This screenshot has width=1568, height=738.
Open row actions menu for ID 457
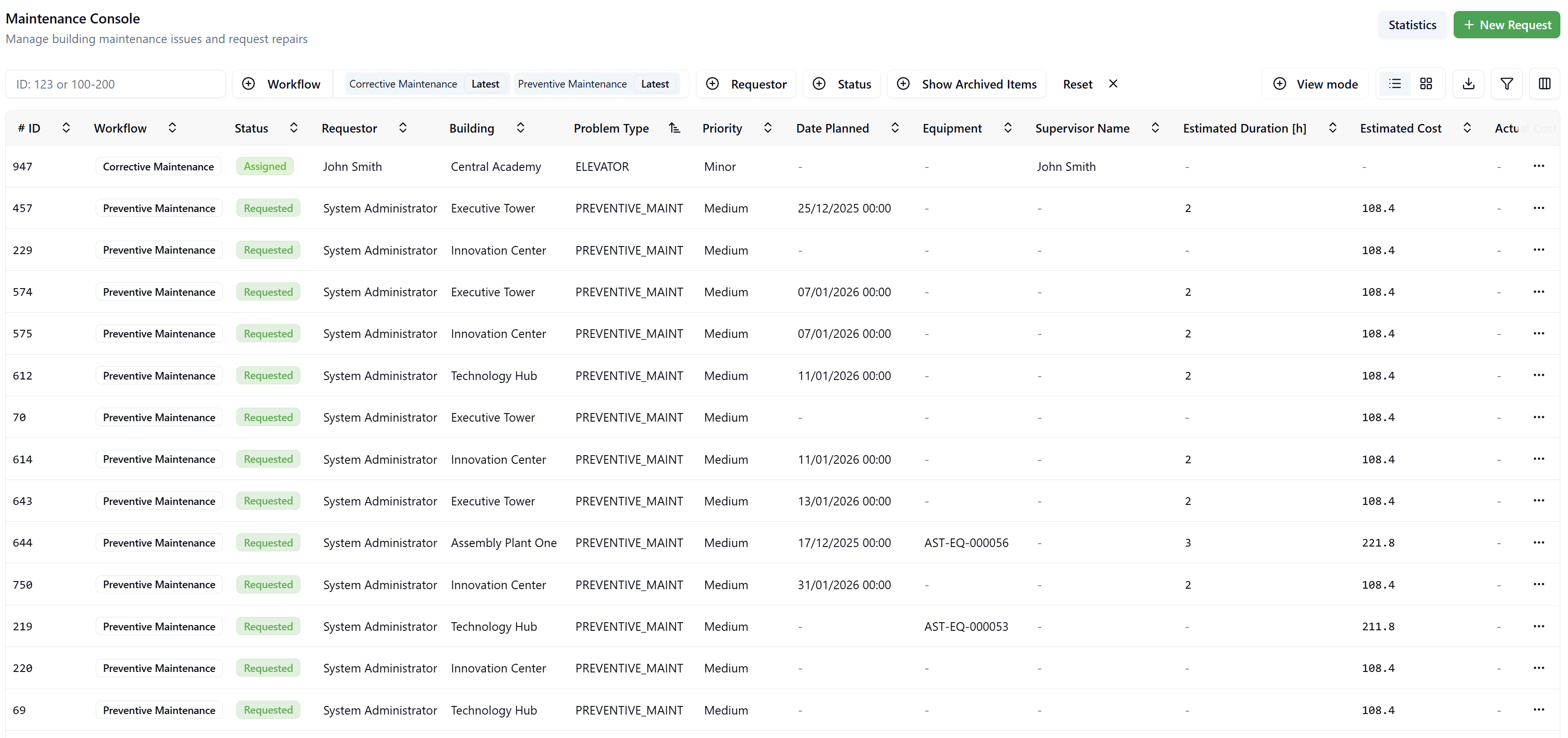1539,208
